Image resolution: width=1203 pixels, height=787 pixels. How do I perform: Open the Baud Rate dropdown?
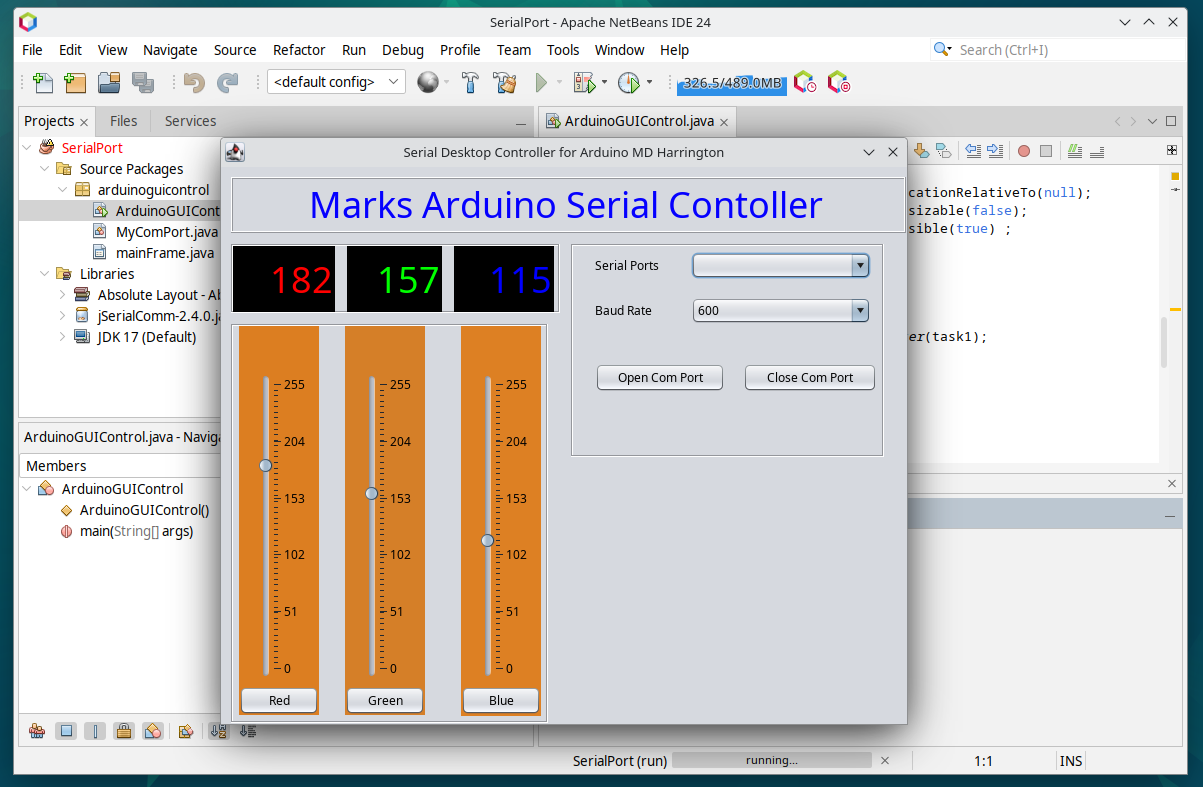[859, 311]
